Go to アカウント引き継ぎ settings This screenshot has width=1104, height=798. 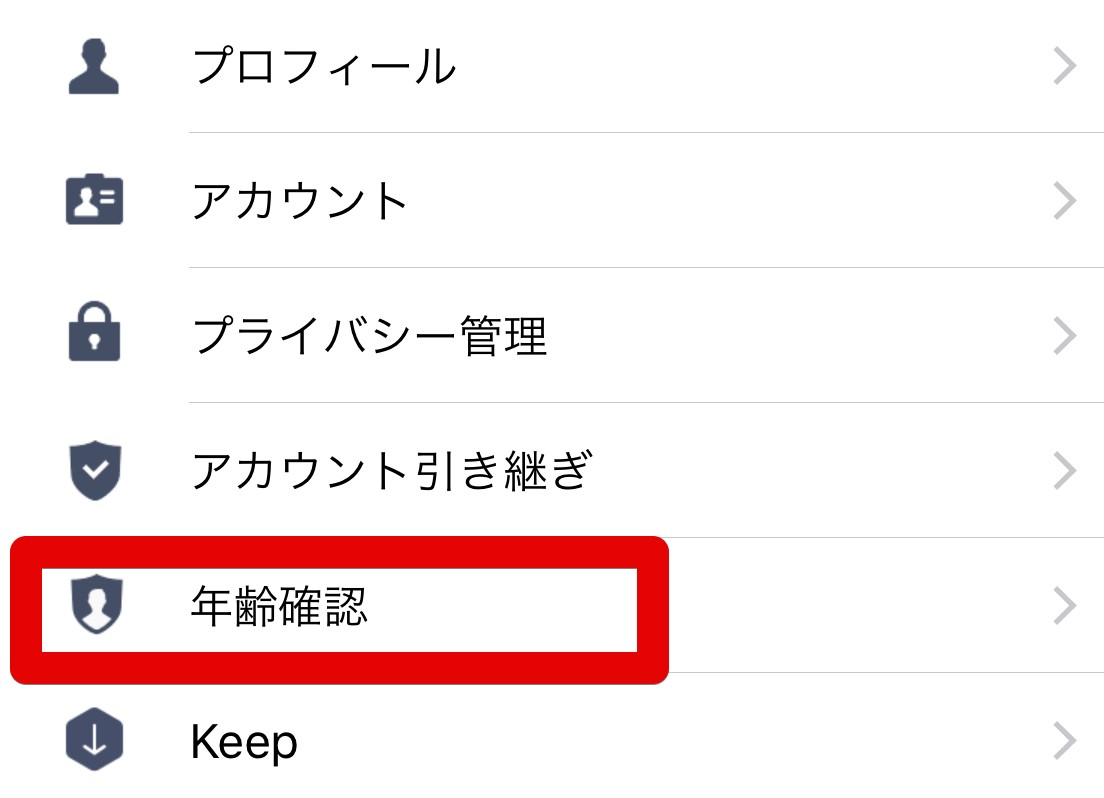391,471
